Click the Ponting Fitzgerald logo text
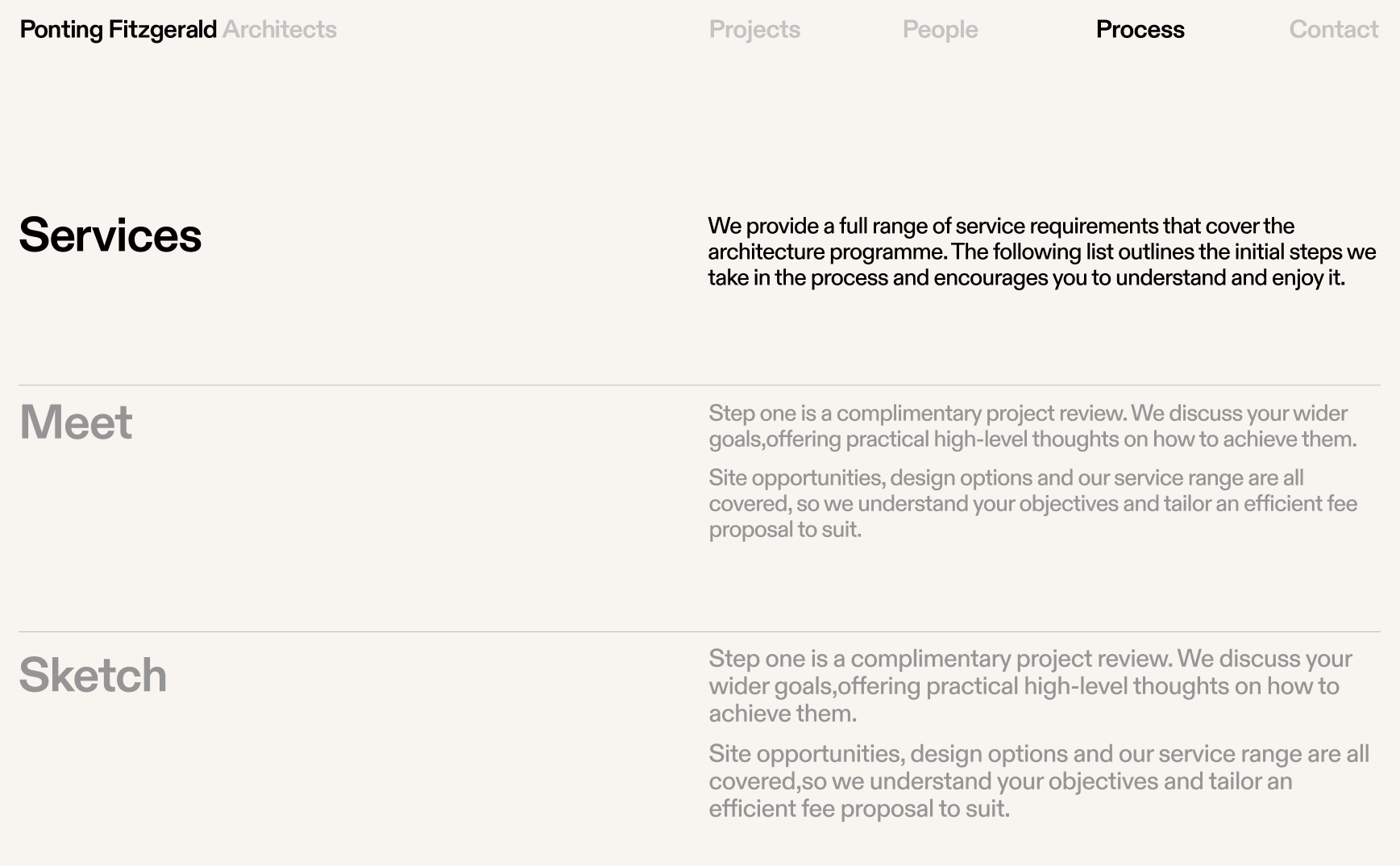The height and width of the screenshot is (866, 1400). pos(118,30)
